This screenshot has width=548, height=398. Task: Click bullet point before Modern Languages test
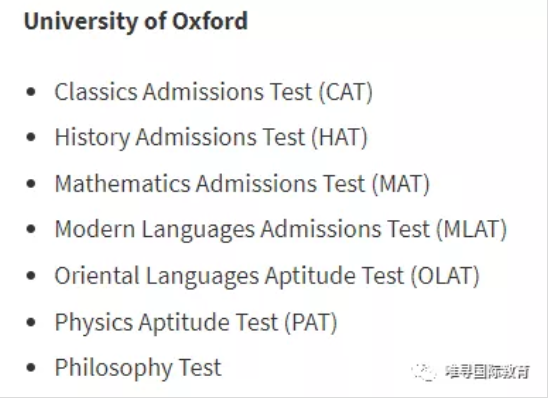[31, 229]
